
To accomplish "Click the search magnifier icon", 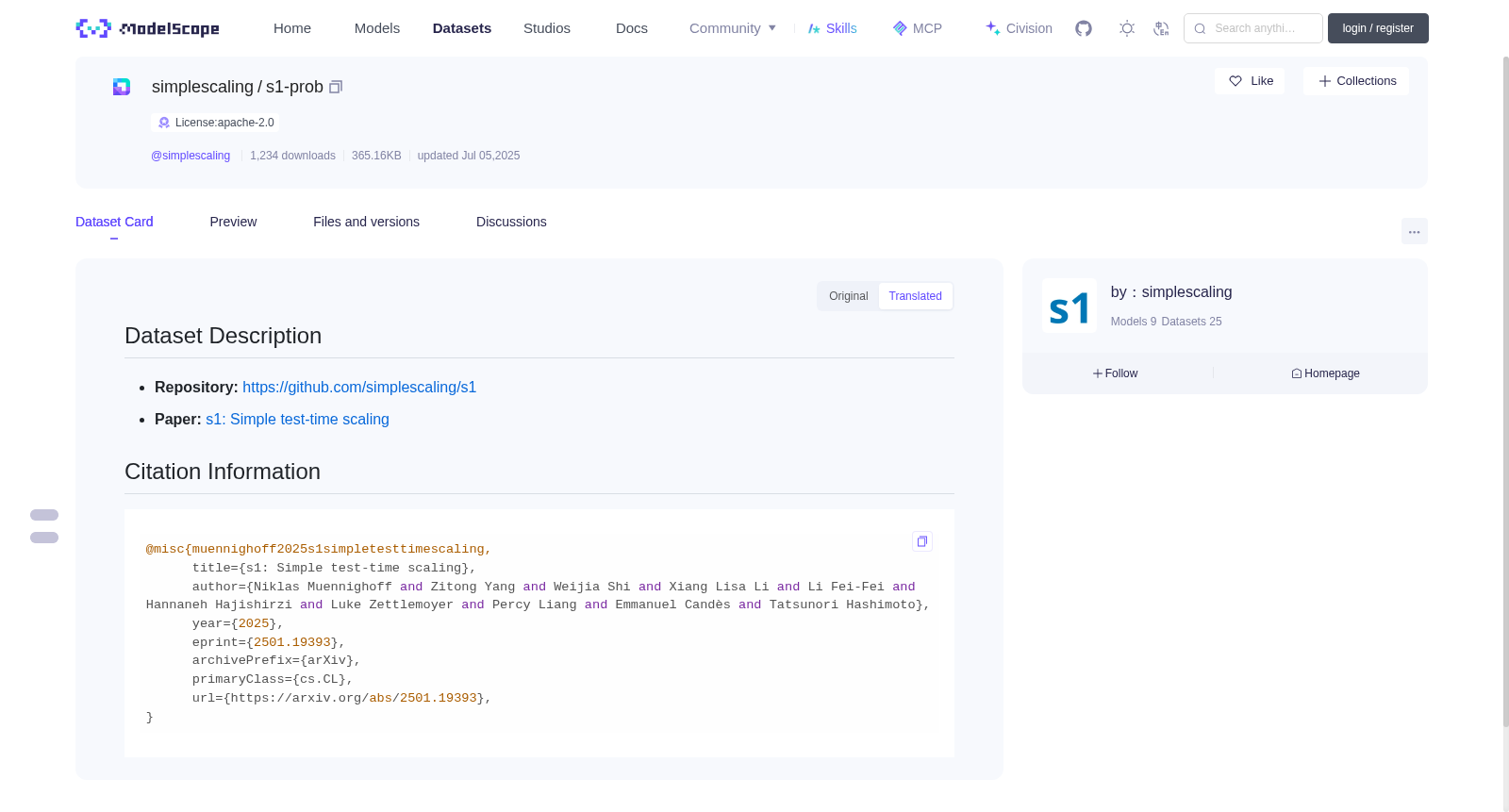I will 1200,28.
